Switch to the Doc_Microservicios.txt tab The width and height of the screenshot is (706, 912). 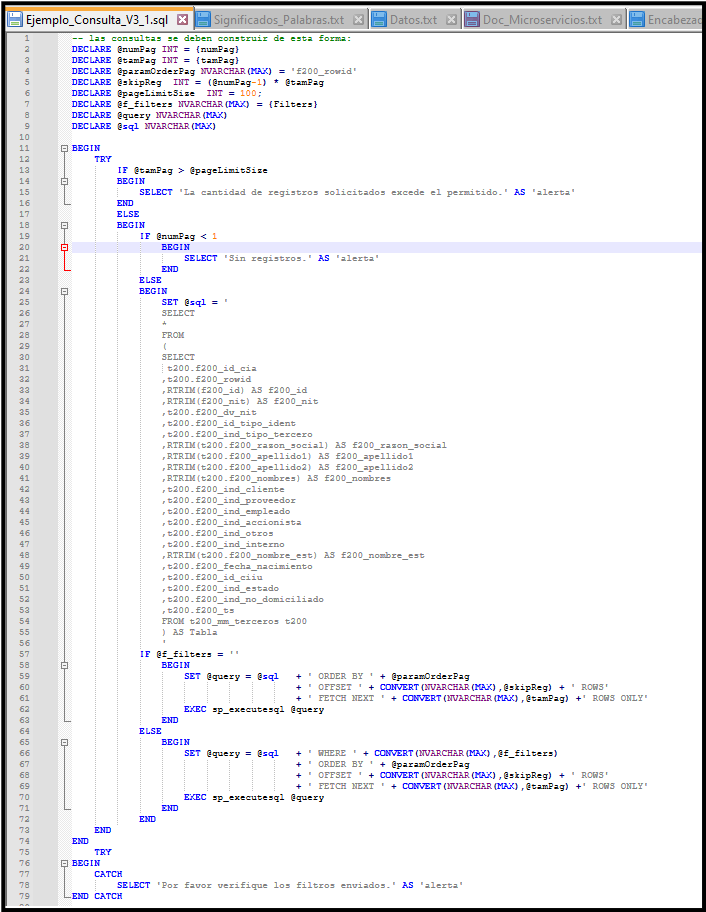tap(544, 20)
